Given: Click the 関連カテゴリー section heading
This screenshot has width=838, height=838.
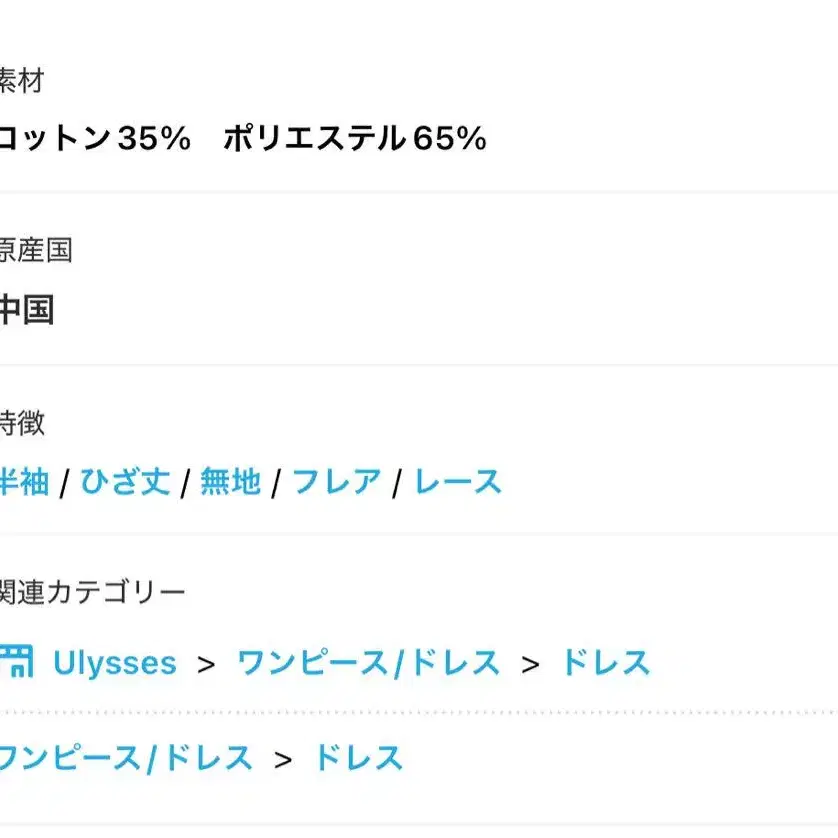Looking at the screenshot, I should (92, 592).
